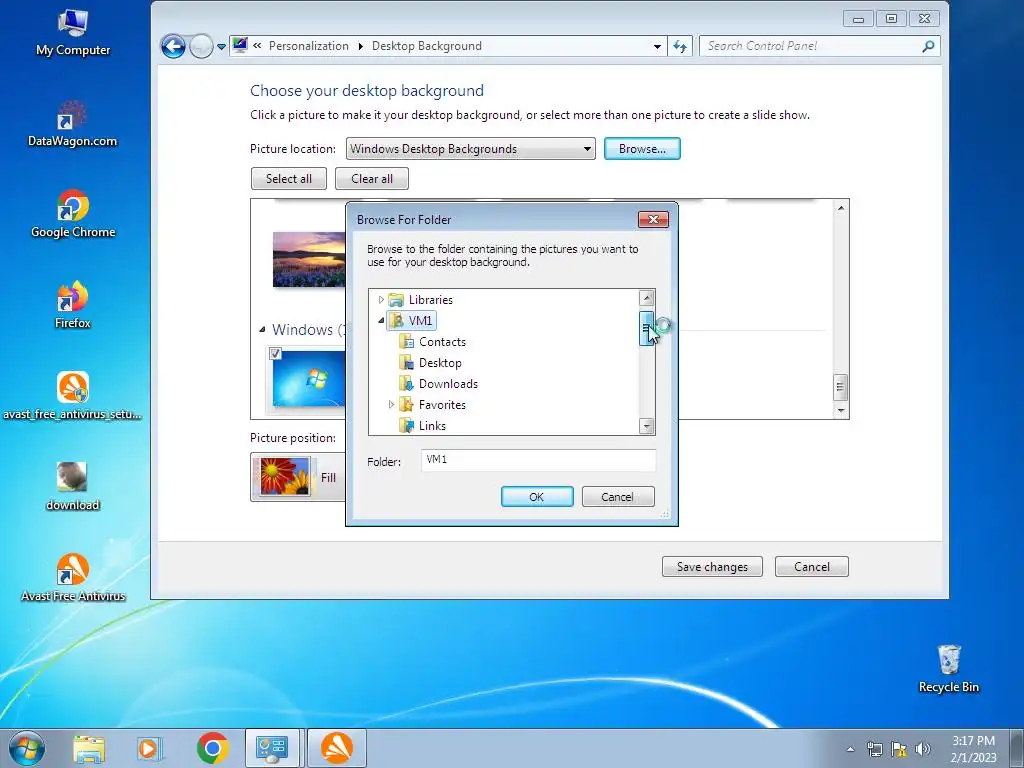Click the folder tree scroll down arrow
Viewport: 1024px width, 768px height.
tap(647, 426)
